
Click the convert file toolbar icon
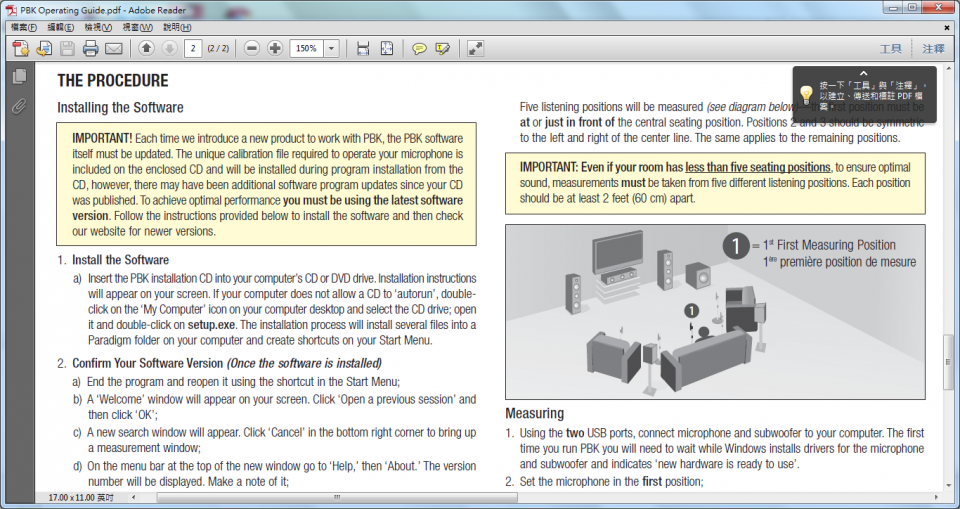pos(44,48)
